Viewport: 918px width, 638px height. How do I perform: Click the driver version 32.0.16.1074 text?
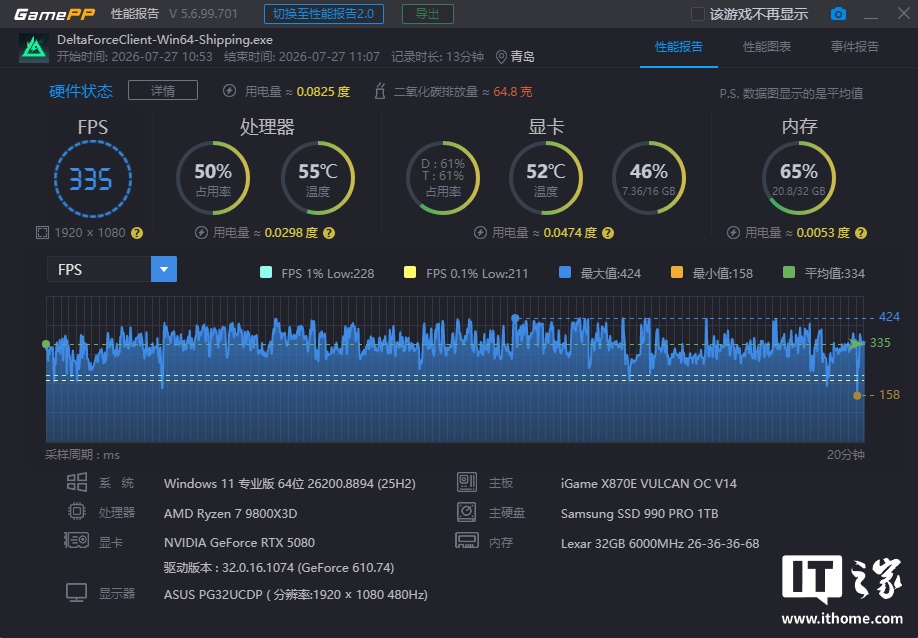click(279, 568)
